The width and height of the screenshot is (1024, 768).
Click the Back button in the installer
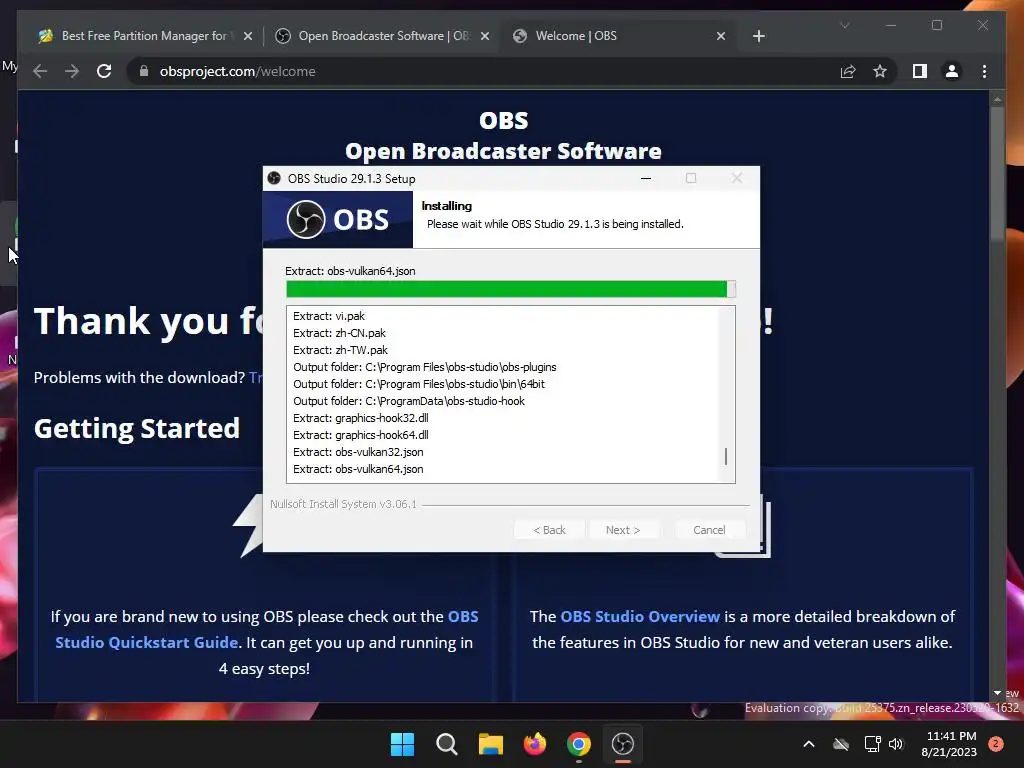tap(549, 530)
